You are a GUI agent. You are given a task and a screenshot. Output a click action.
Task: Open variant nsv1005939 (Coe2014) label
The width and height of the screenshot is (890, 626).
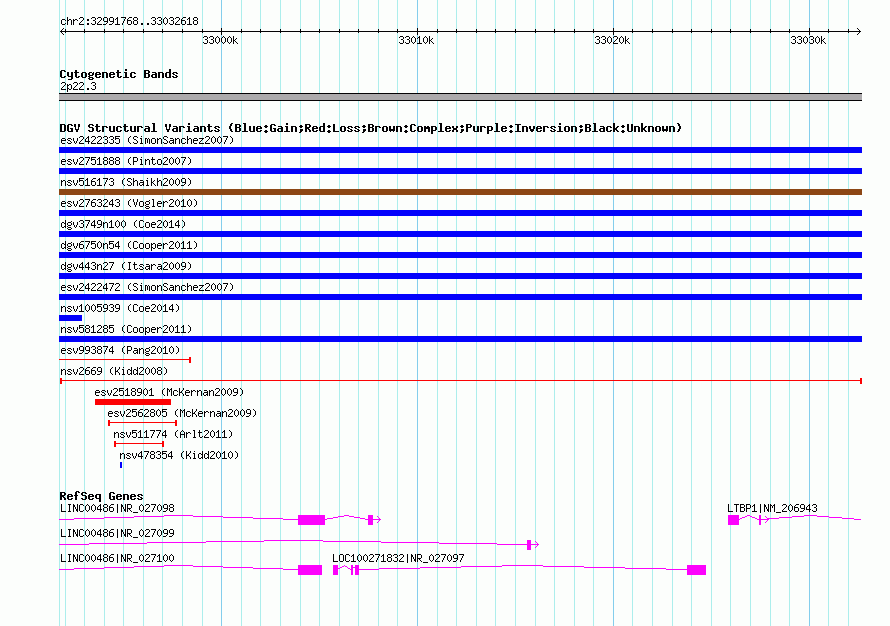pyautogui.click(x=120, y=308)
